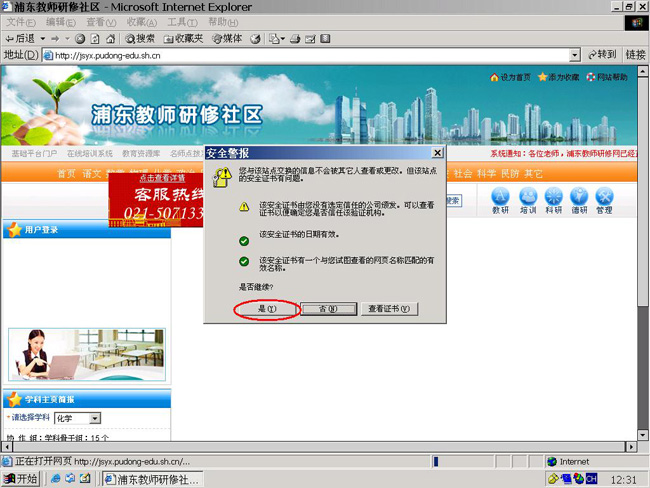Click 网站帮助 link
Screen dimensions: 650x488
click(x=607, y=77)
